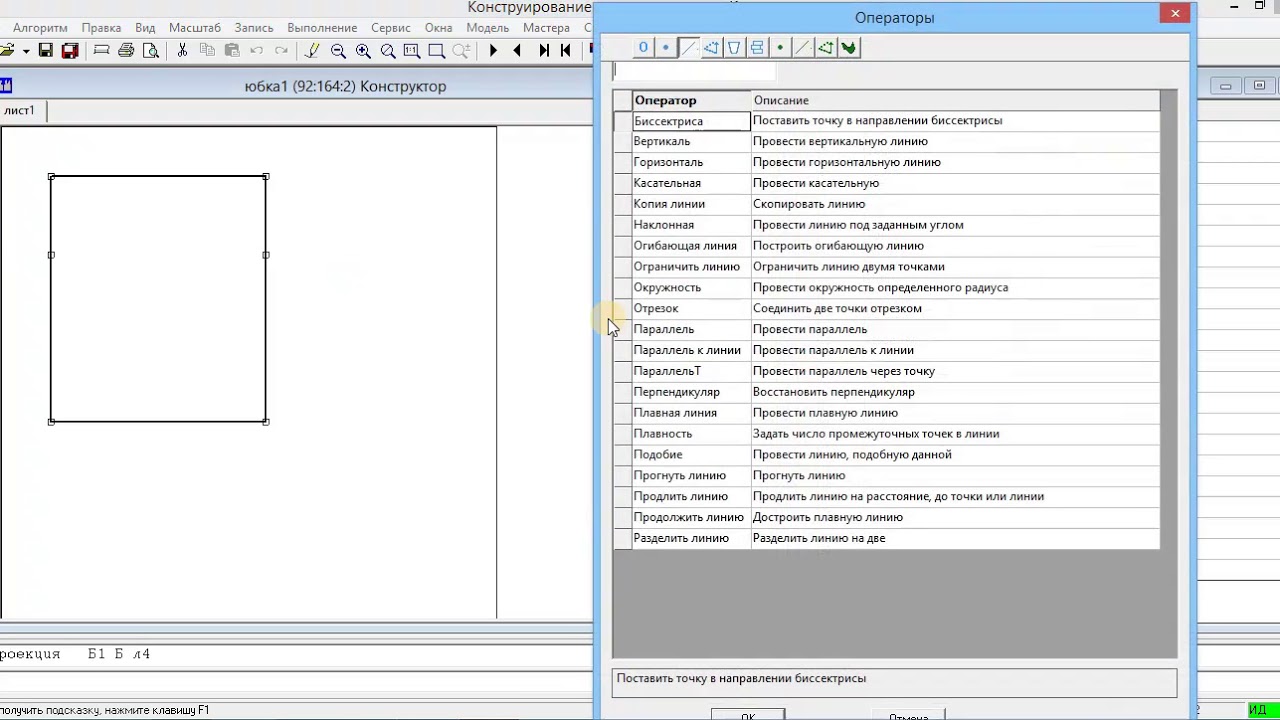The width and height of the screenshot is (1280, 720).
Task: Open the Запись menu
Action: [x=254, y=28]
